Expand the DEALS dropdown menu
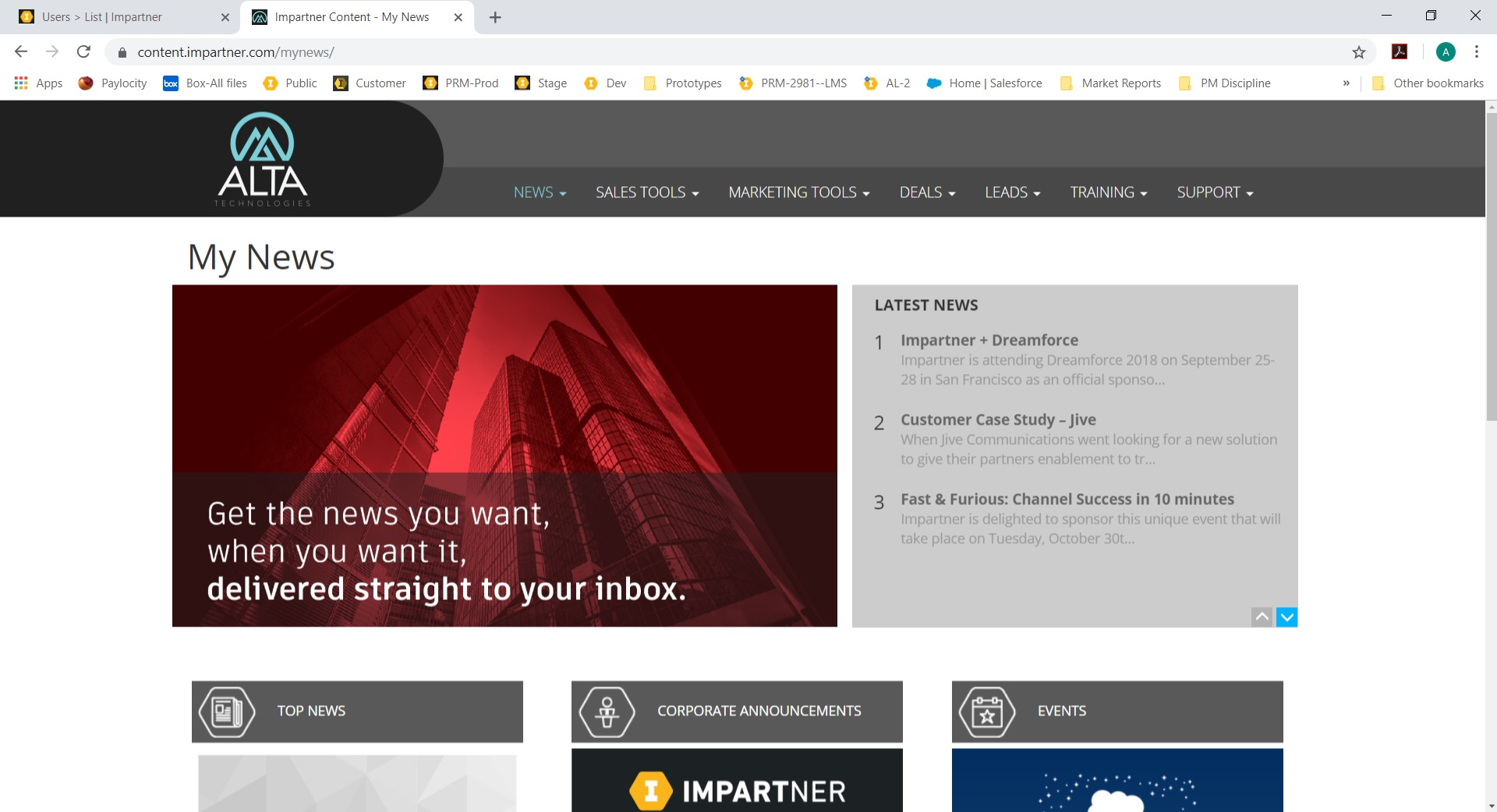 pyautogui.click(x=927, y=192)
